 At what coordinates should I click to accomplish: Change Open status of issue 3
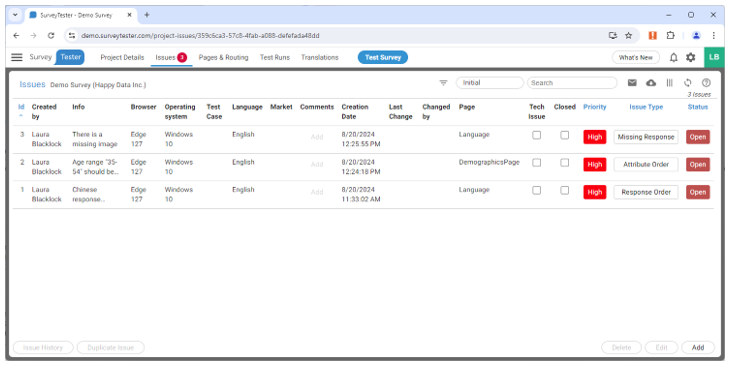coord(697,137)
